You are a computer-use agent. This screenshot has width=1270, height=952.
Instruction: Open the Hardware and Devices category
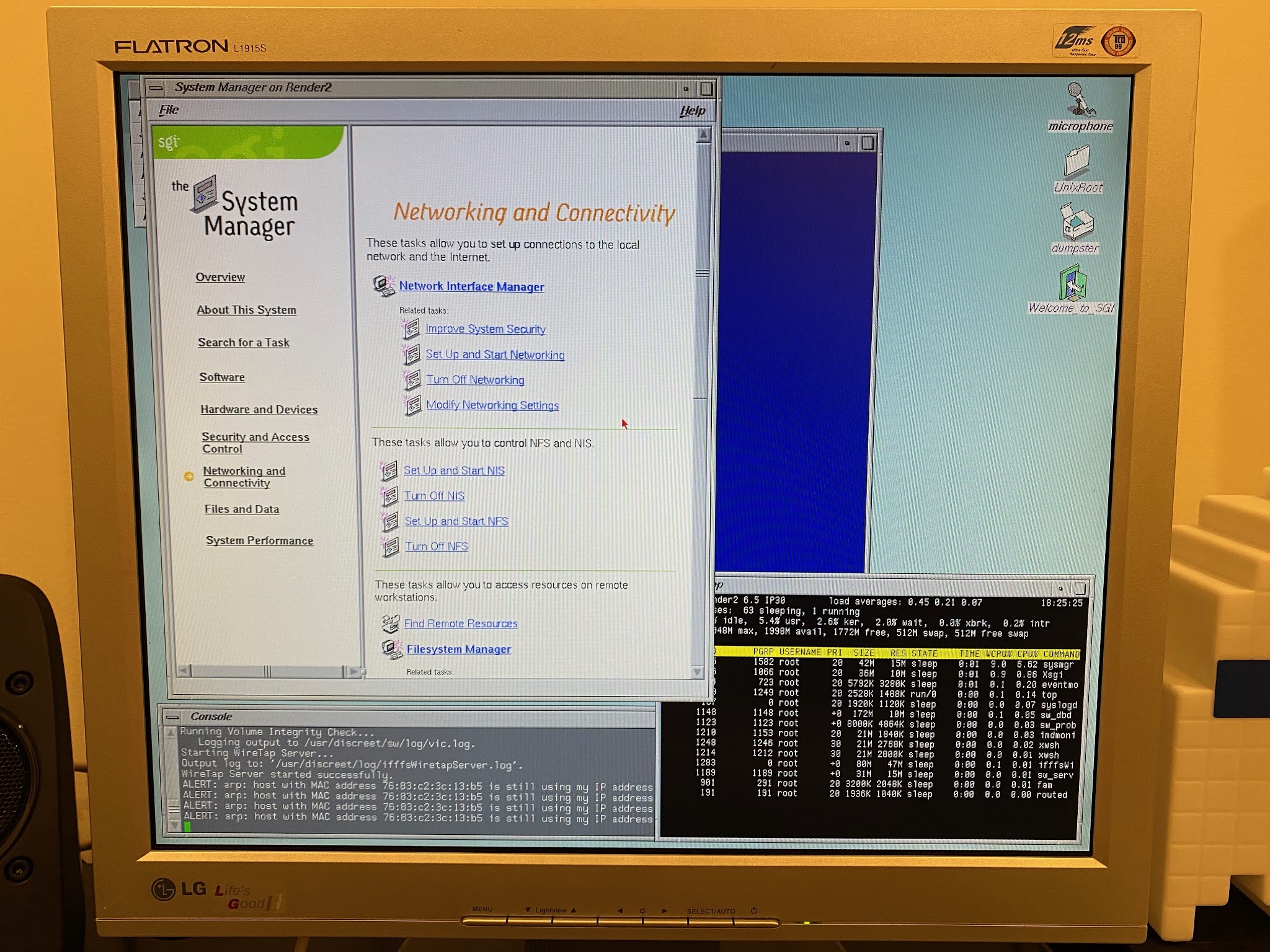259,410
